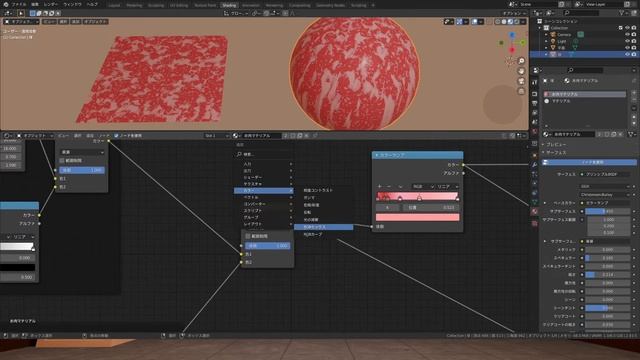
Task: Select rendered viewport shading icon
Action: click(517, 21)
